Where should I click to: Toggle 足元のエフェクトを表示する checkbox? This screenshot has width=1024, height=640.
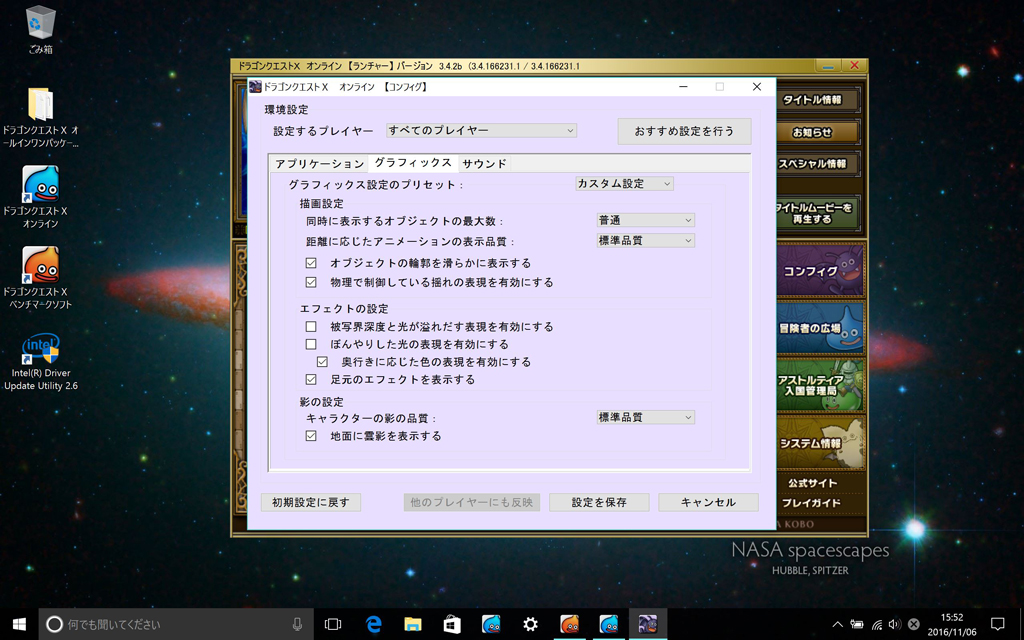(x=311, y=379)
